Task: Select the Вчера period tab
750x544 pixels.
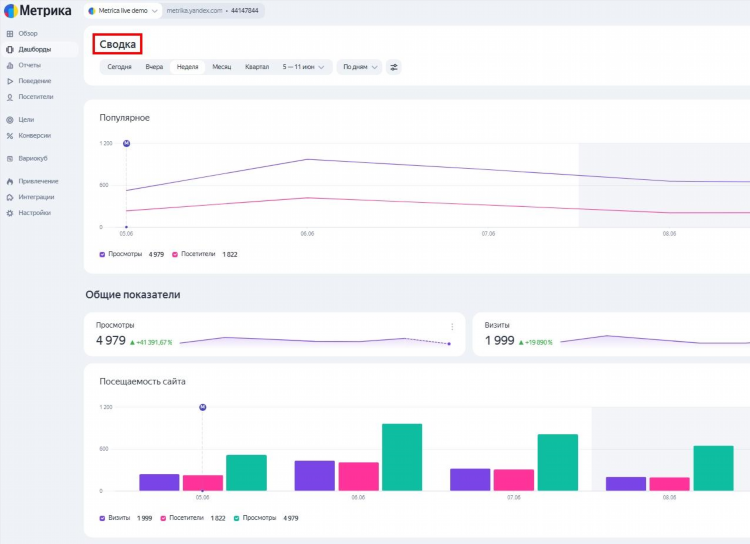Action: [x=154, y=67]
